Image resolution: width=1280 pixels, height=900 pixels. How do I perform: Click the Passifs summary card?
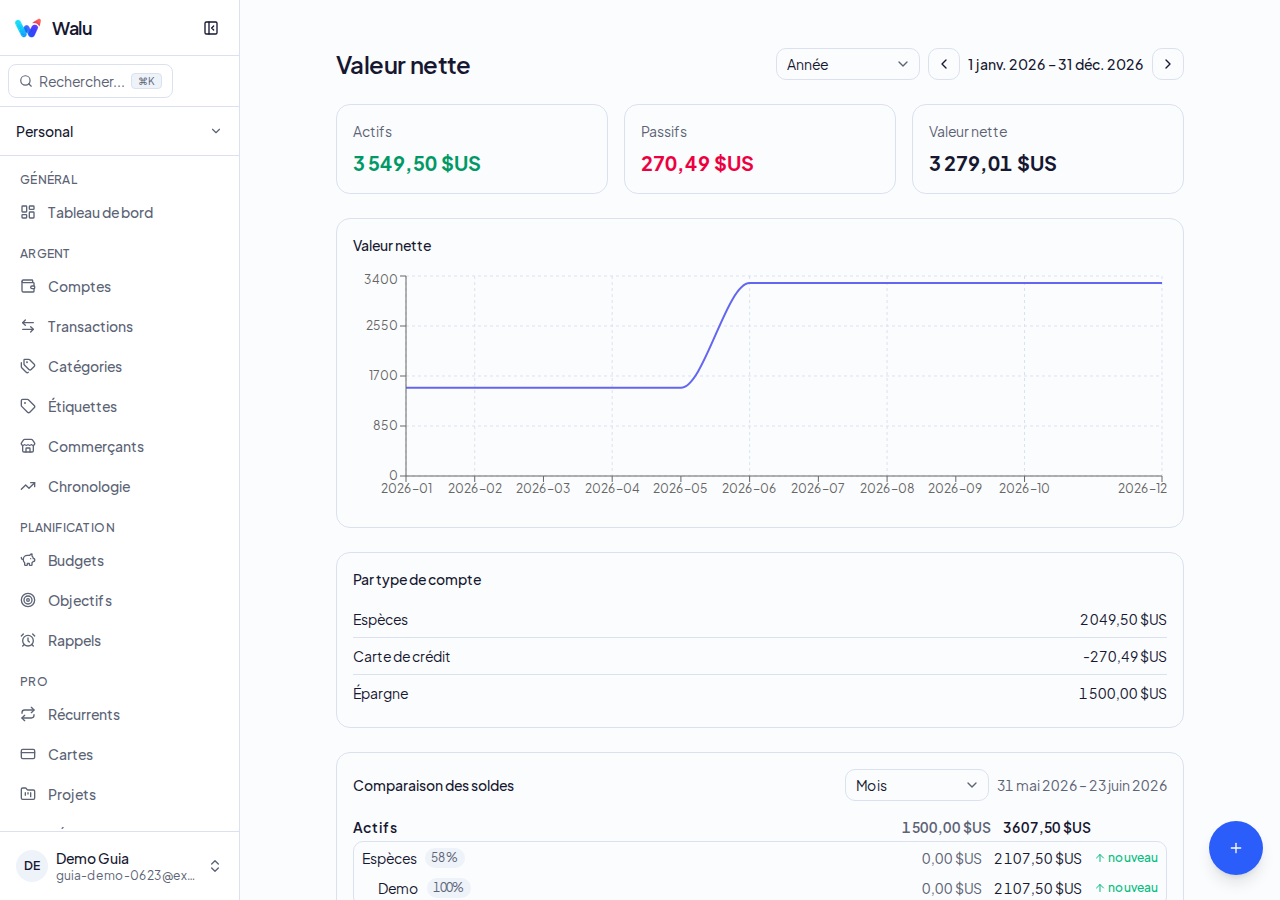tap(760, 149)
